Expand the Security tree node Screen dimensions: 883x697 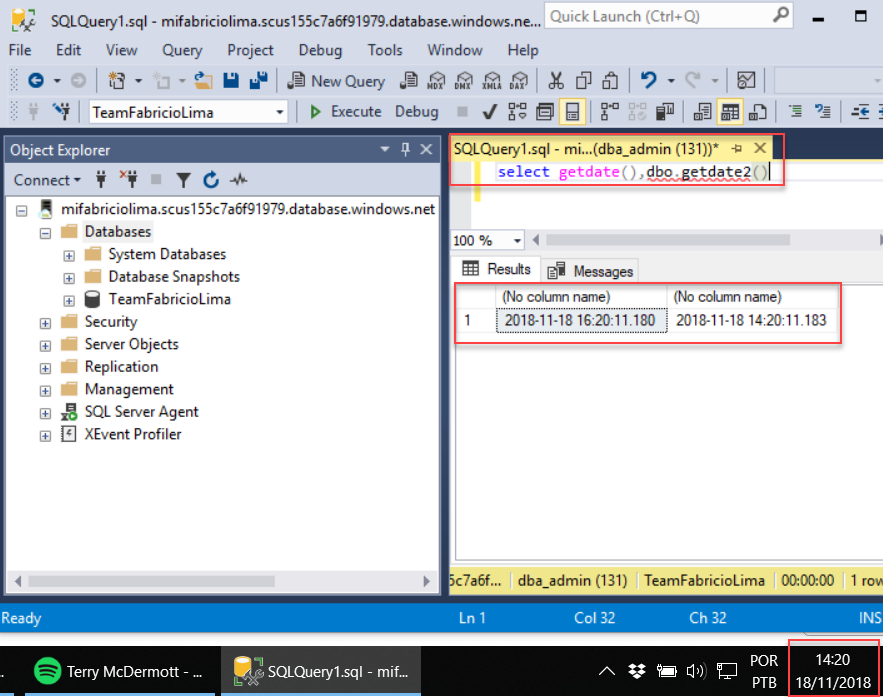tap(45, 322)
